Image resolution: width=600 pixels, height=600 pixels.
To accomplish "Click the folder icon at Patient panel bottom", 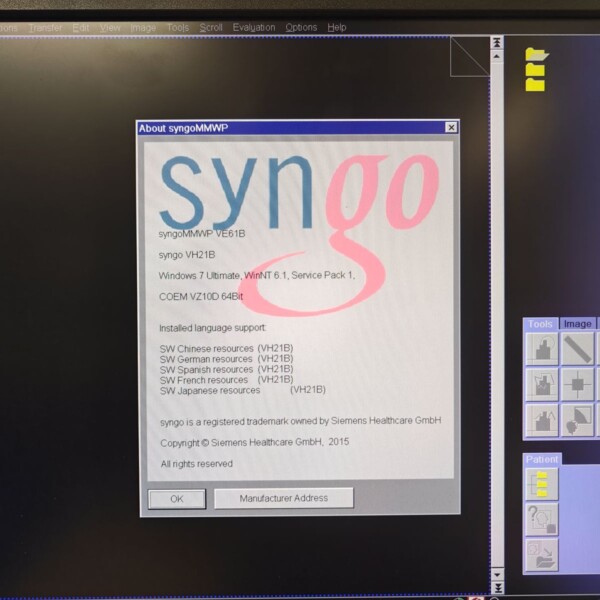I will pyautogui.click(x=542, y=554).
